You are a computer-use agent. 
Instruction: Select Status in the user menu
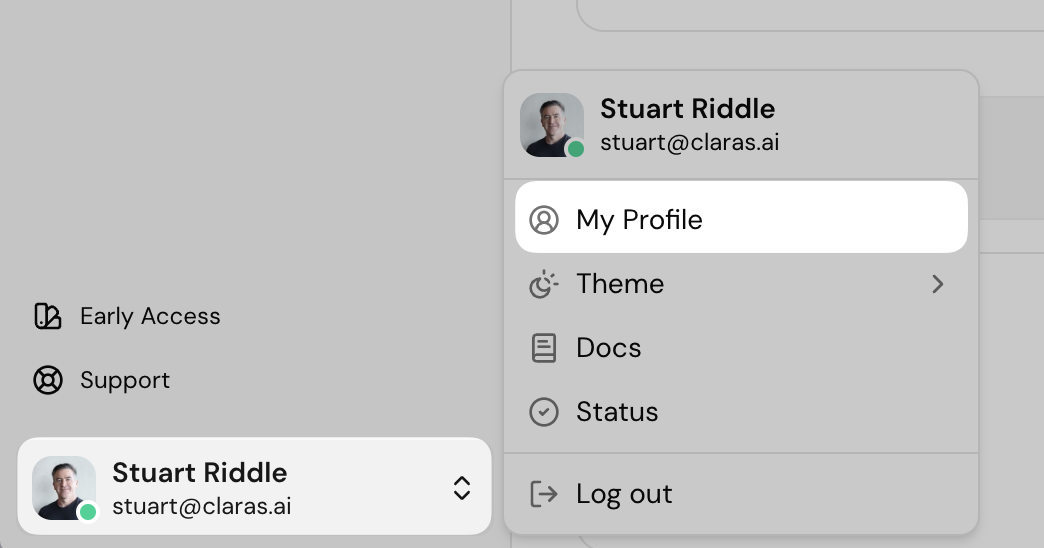pos(741,411)
